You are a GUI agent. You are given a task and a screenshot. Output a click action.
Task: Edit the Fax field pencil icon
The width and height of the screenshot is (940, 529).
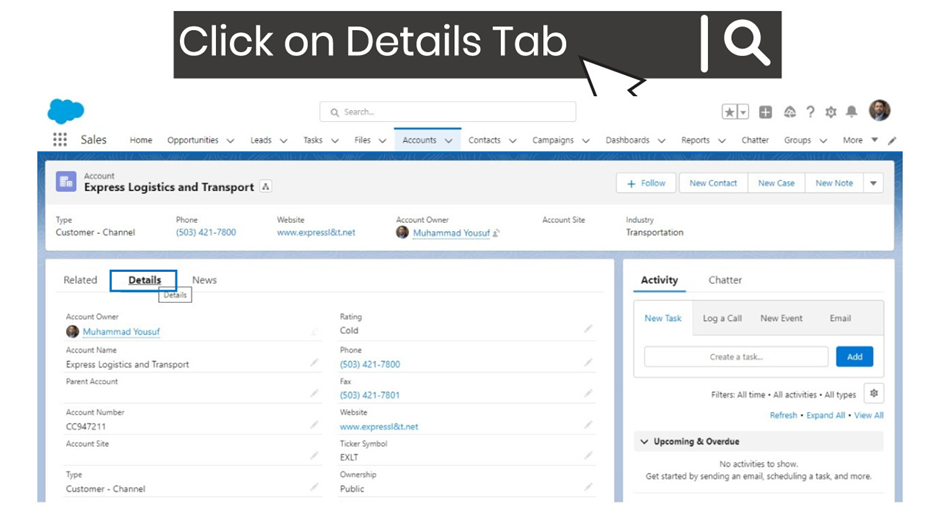[x=588, y=393]
